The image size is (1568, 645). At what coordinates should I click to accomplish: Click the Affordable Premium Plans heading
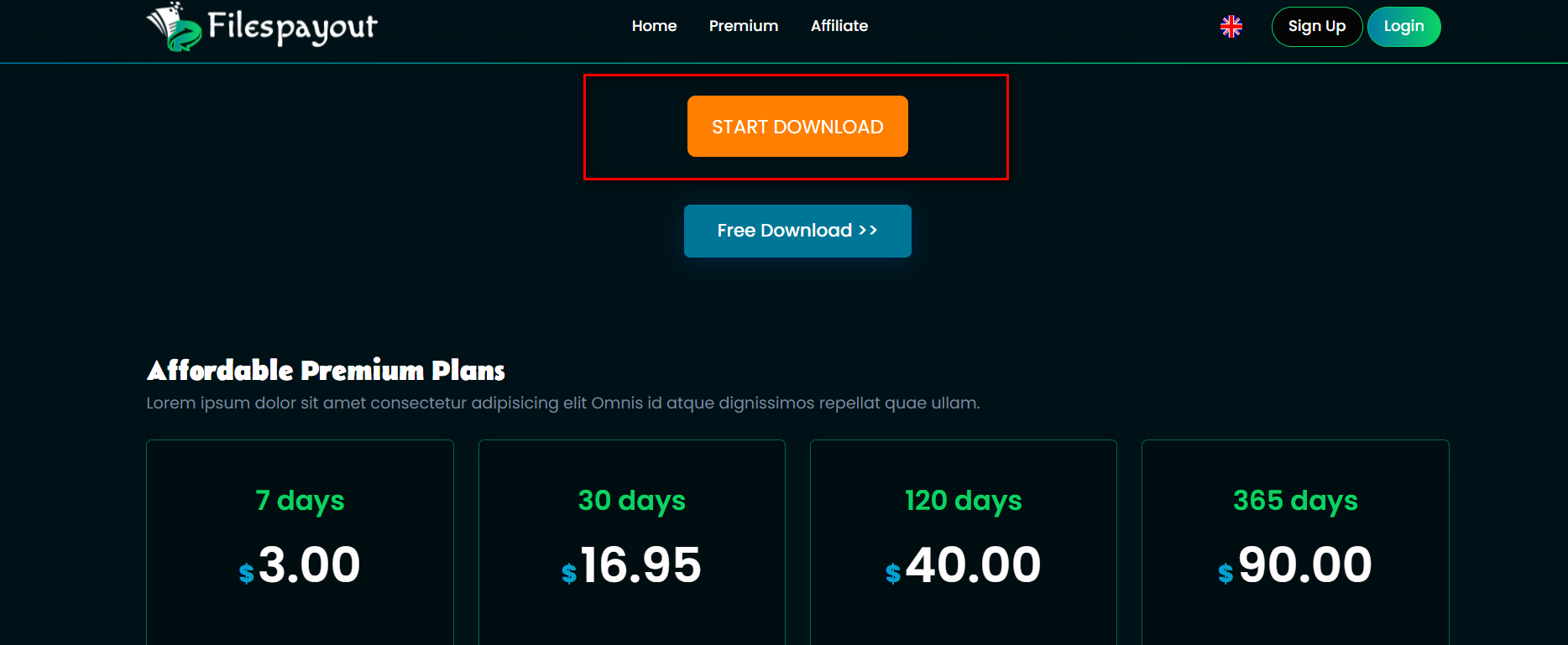[x=326, y=371]
